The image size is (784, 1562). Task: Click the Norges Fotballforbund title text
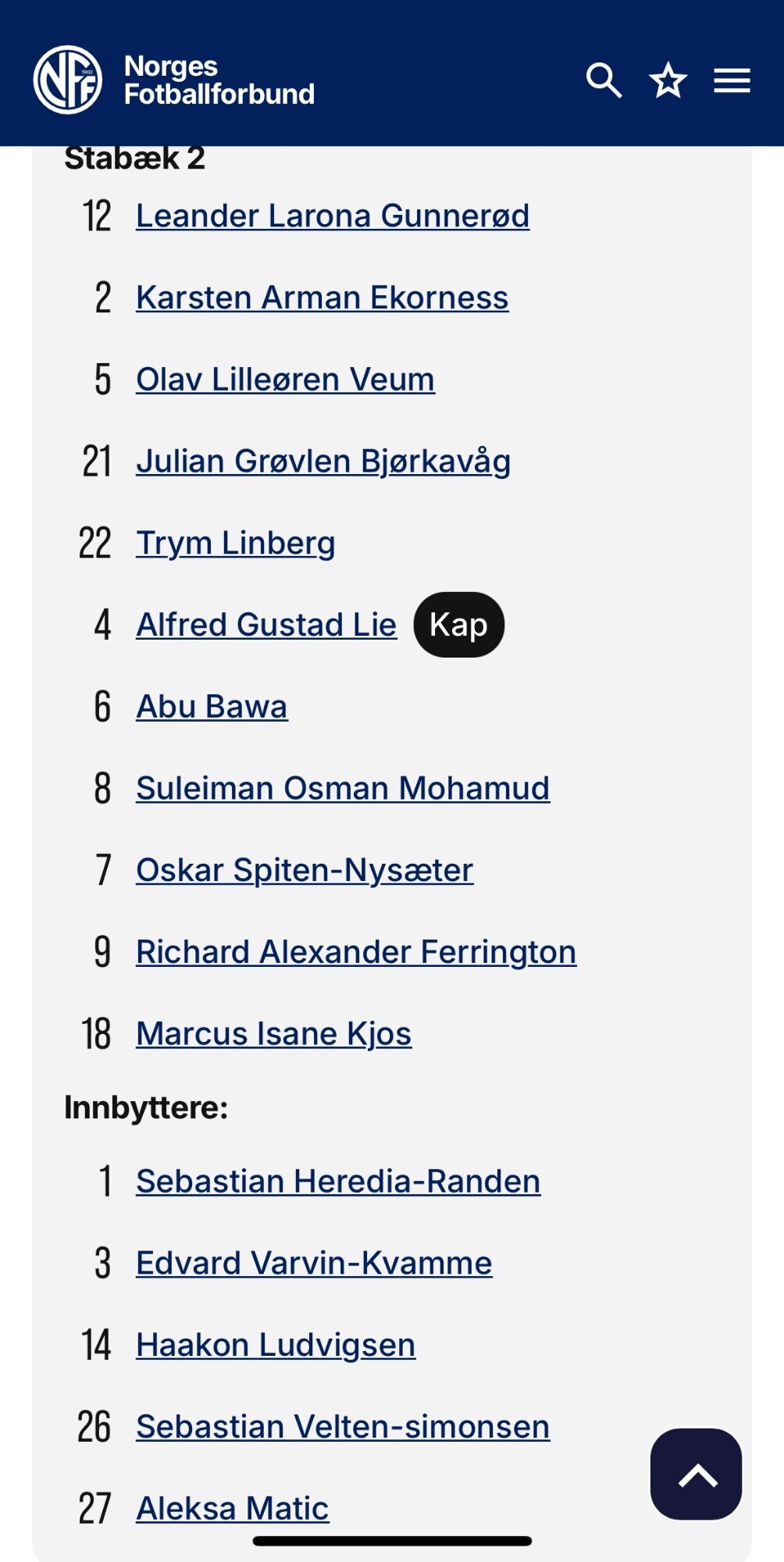pos(219,80)
